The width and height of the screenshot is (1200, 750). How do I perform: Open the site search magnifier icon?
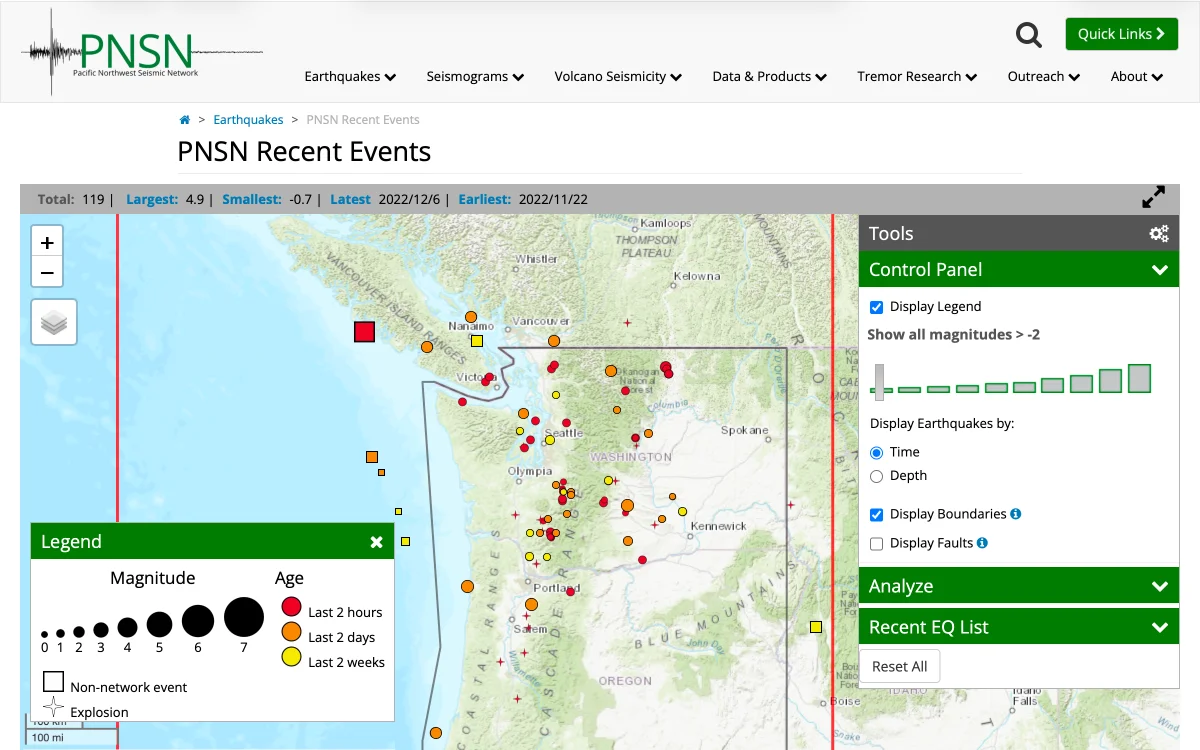click(x=1029, y=35)
